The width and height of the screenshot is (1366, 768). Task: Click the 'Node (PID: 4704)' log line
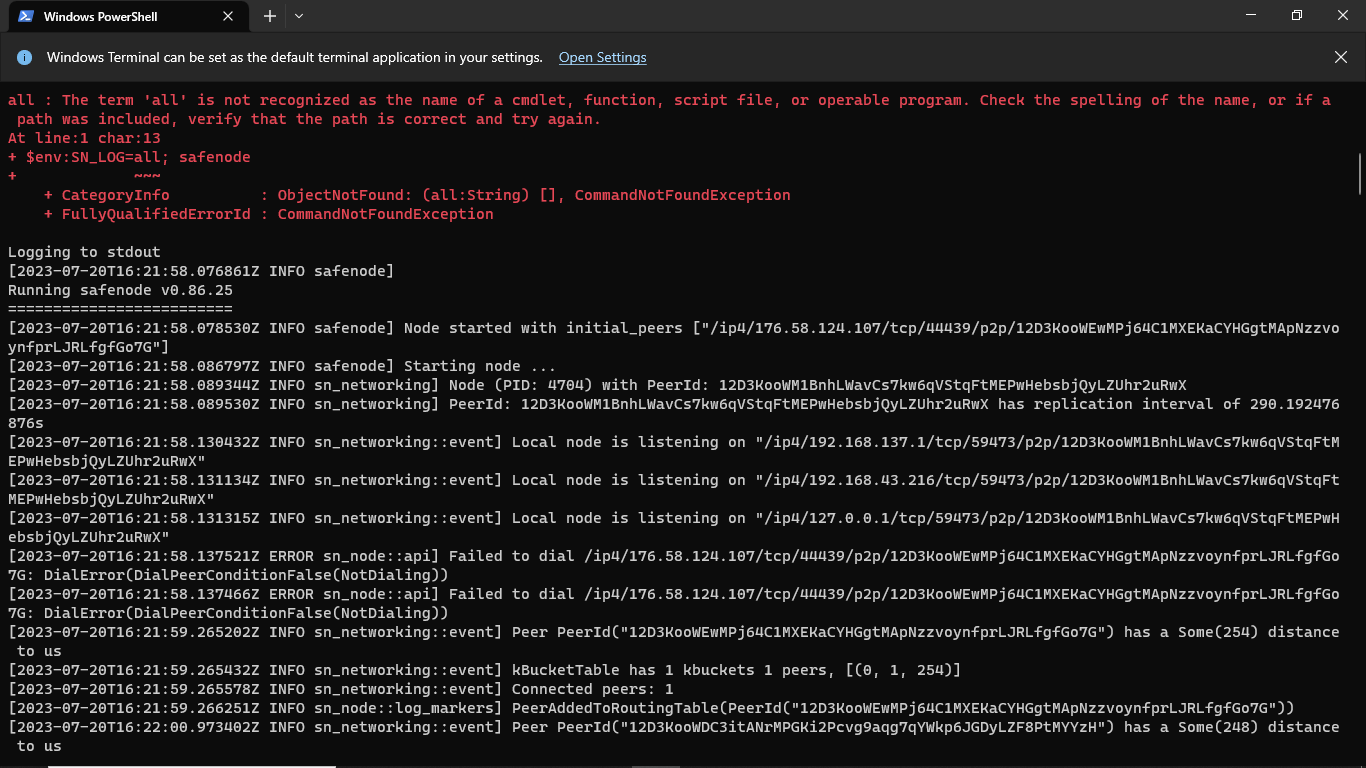point(597,385)
